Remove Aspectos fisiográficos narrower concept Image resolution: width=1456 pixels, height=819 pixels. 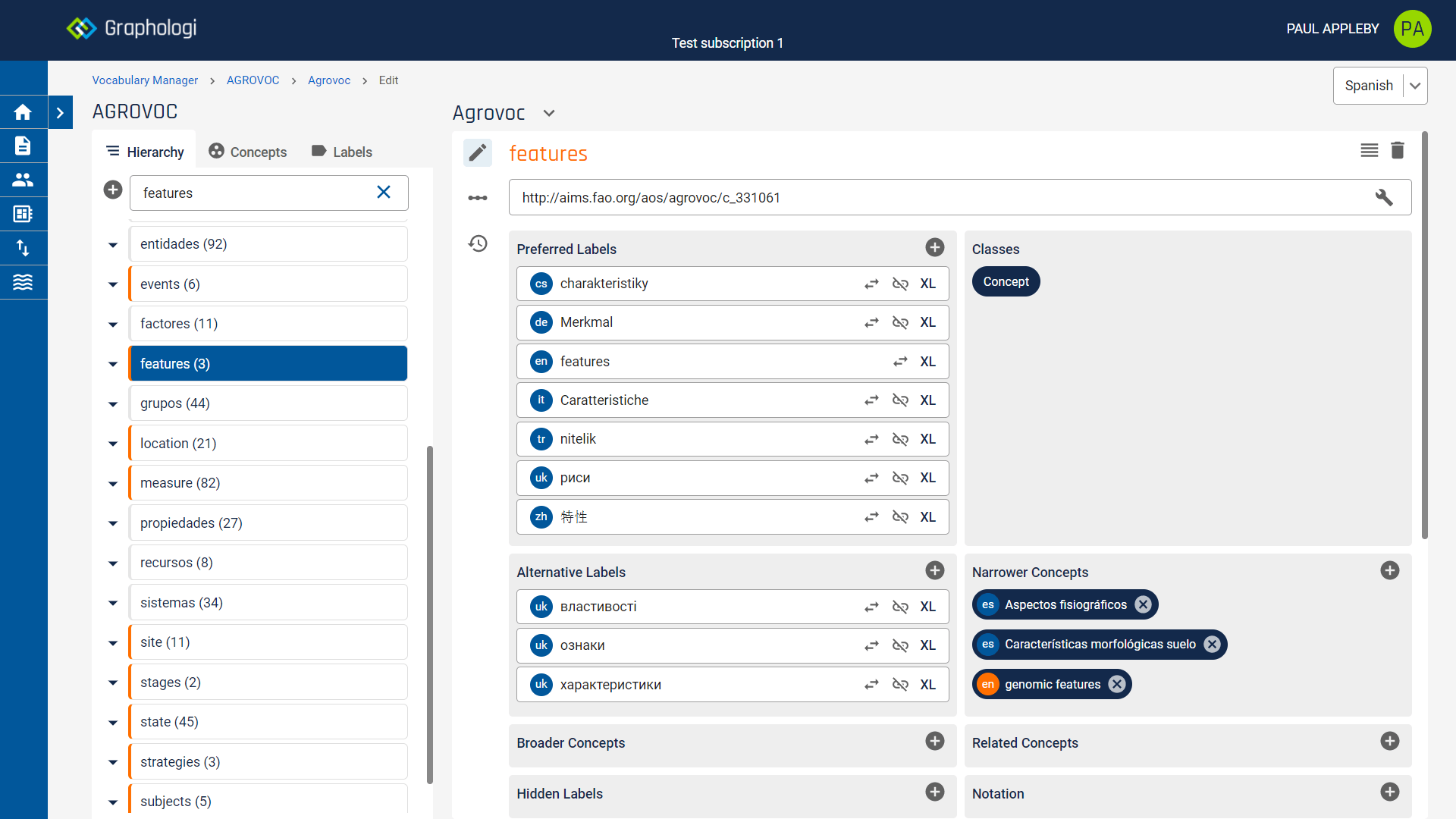(x=1144, y=604)
